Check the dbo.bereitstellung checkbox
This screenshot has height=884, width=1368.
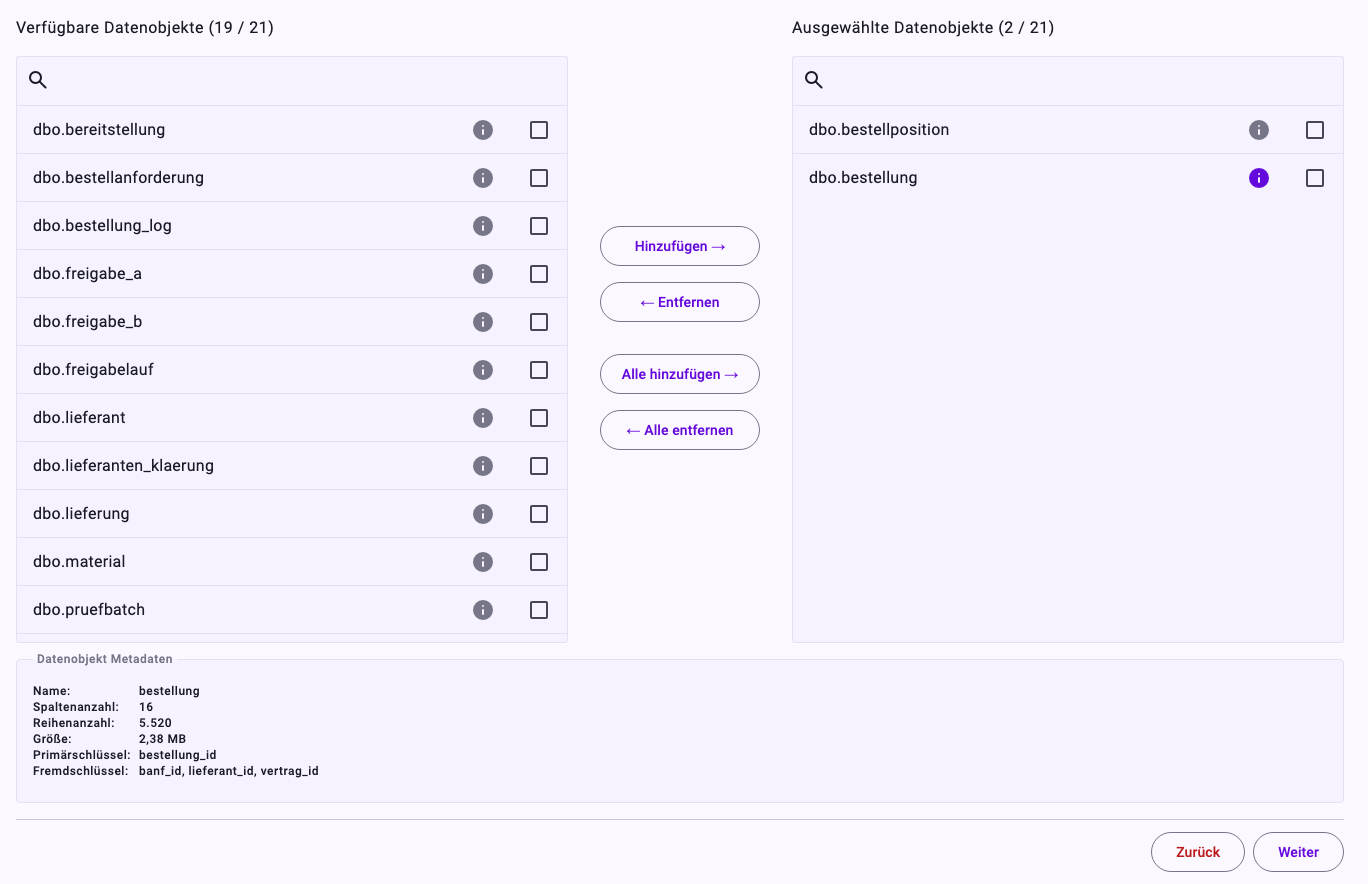click(x=539, y=130)
